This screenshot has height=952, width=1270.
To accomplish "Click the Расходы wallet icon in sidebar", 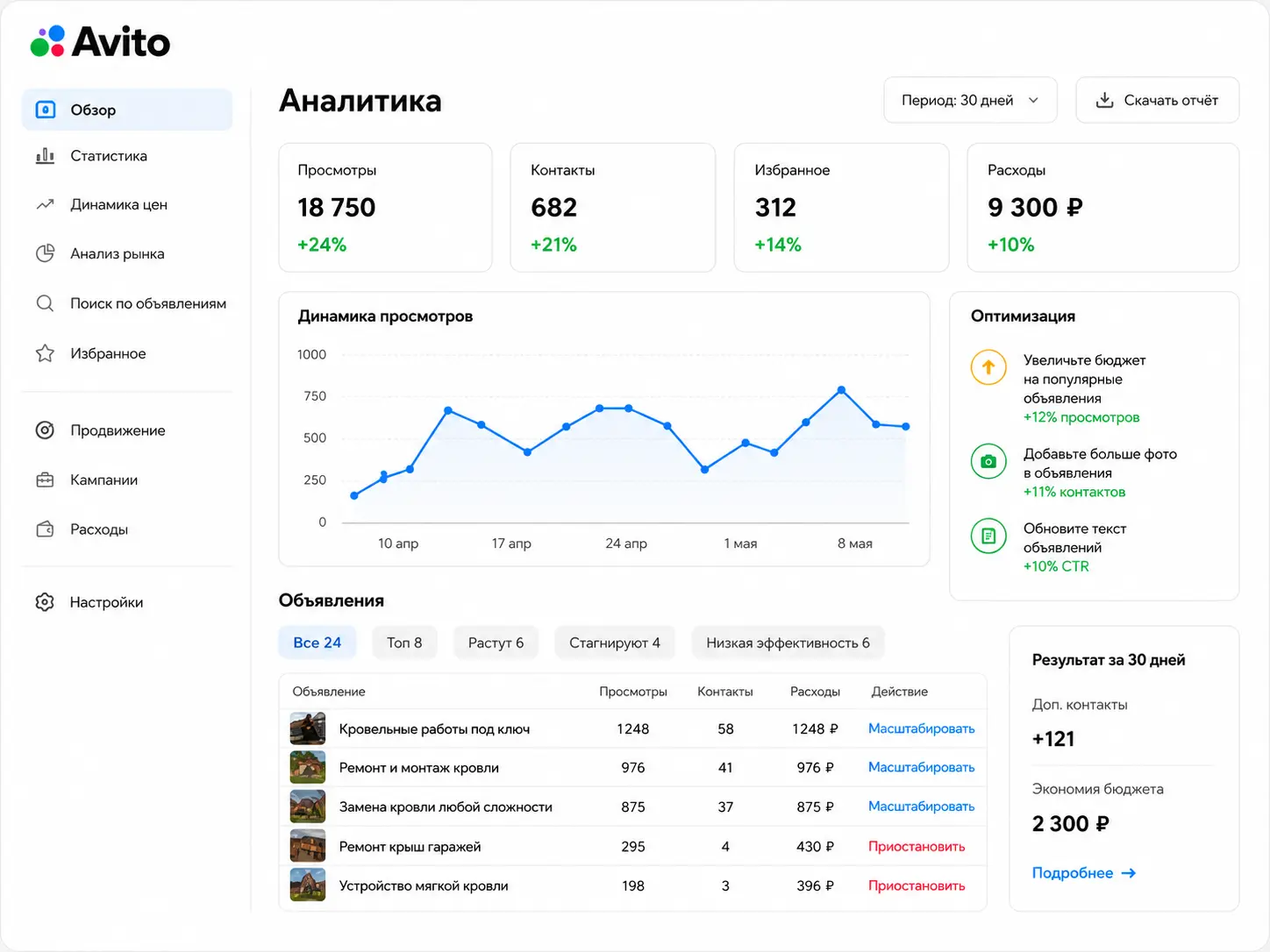I will pos(45,529).
